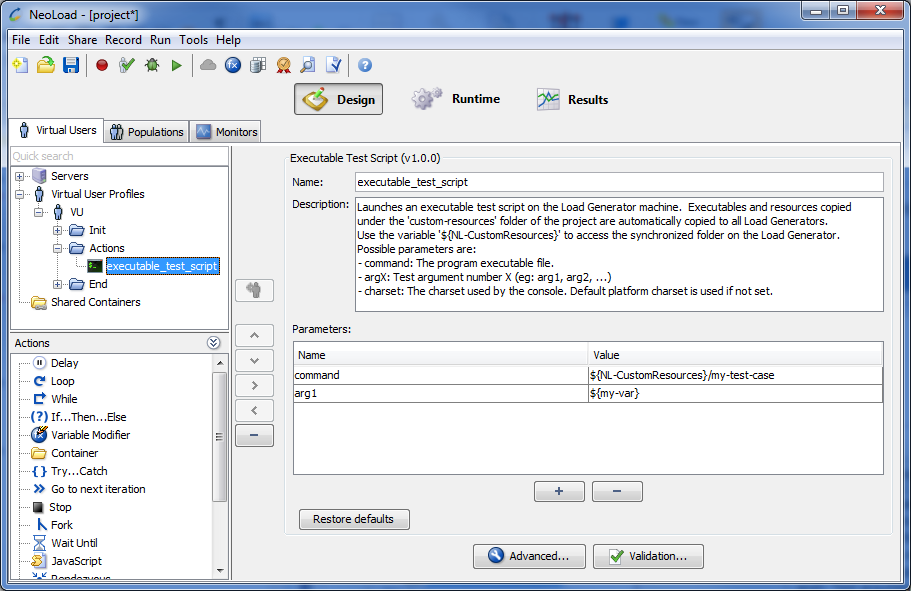
Task: Move item down with the down arrow button
Action: pyautogui.click(x=254, y=361)
